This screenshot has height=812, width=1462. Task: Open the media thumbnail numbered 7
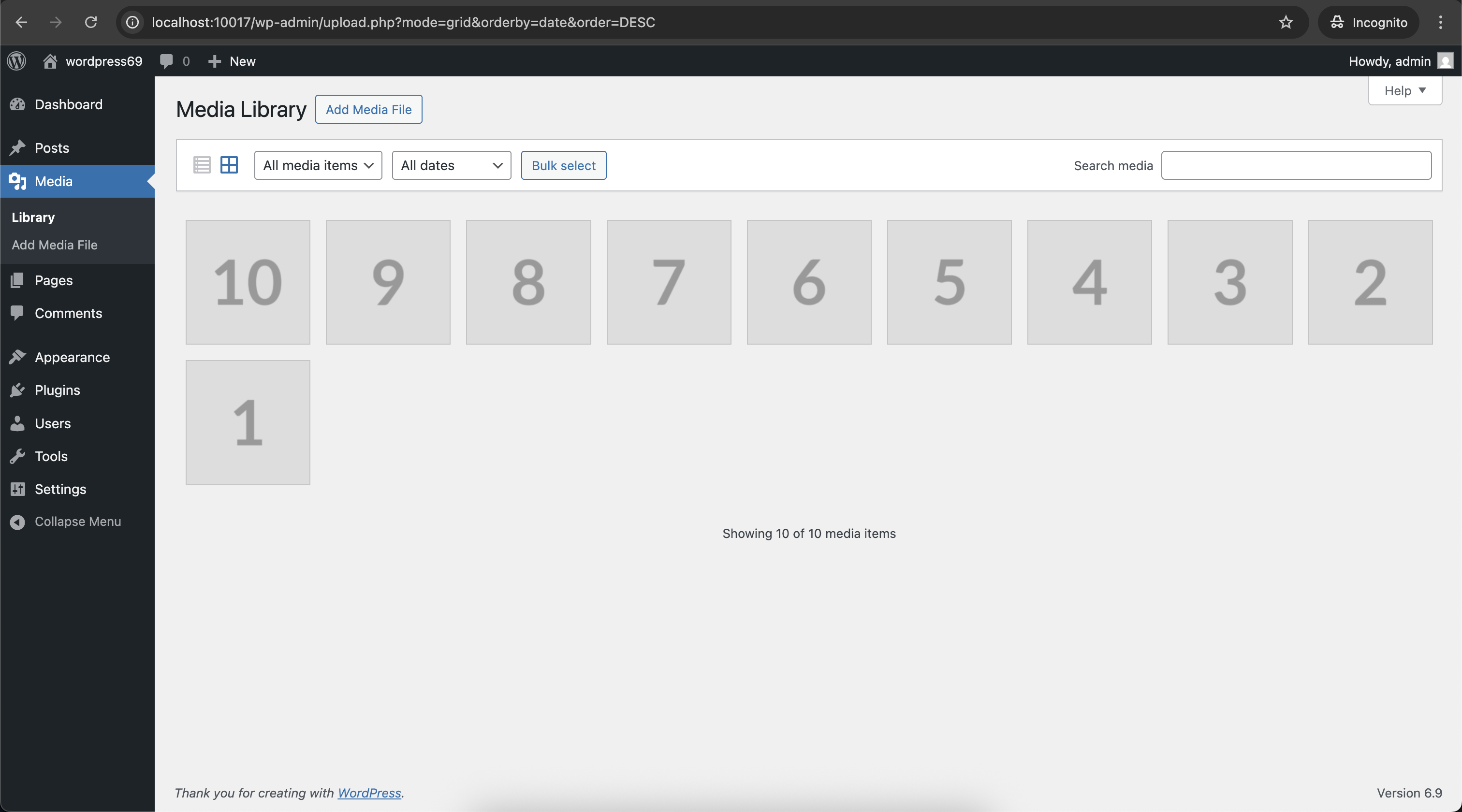[669, 282]
